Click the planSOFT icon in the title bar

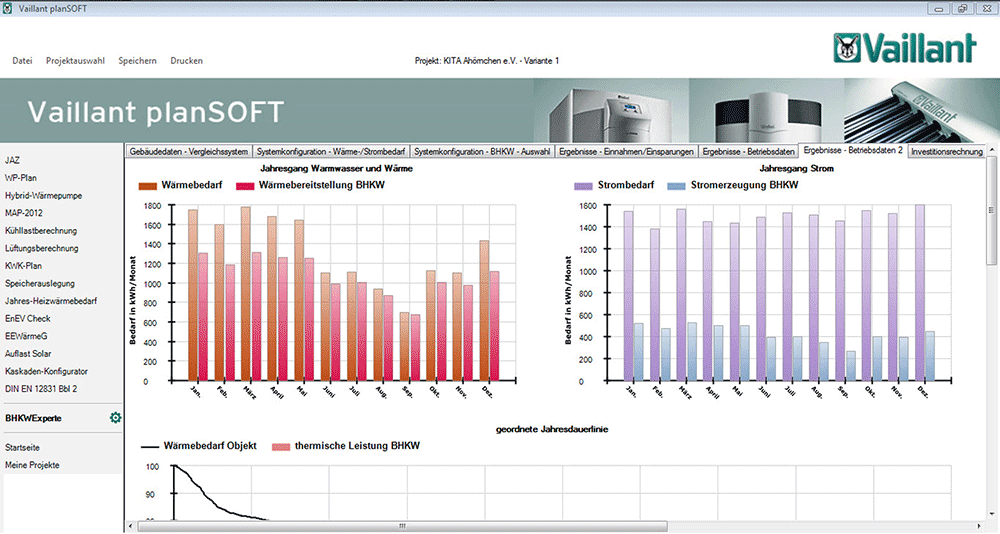pyautogui.click(x=7, y=8)
